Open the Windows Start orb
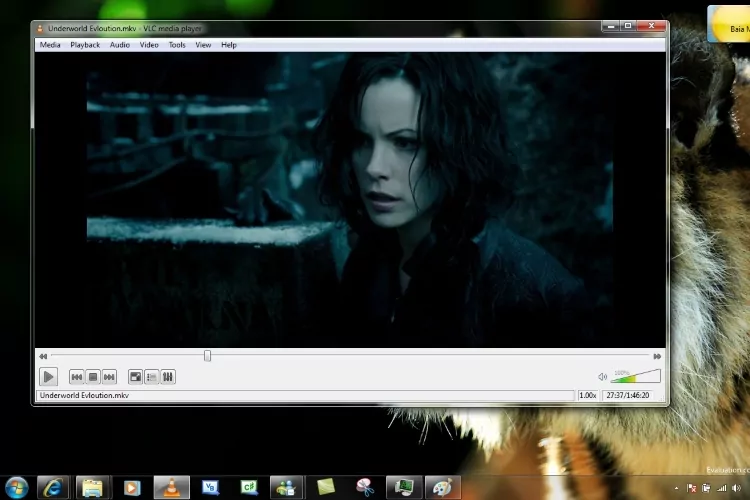The width and height of the screenshot is (750, 500). (16, 488)
